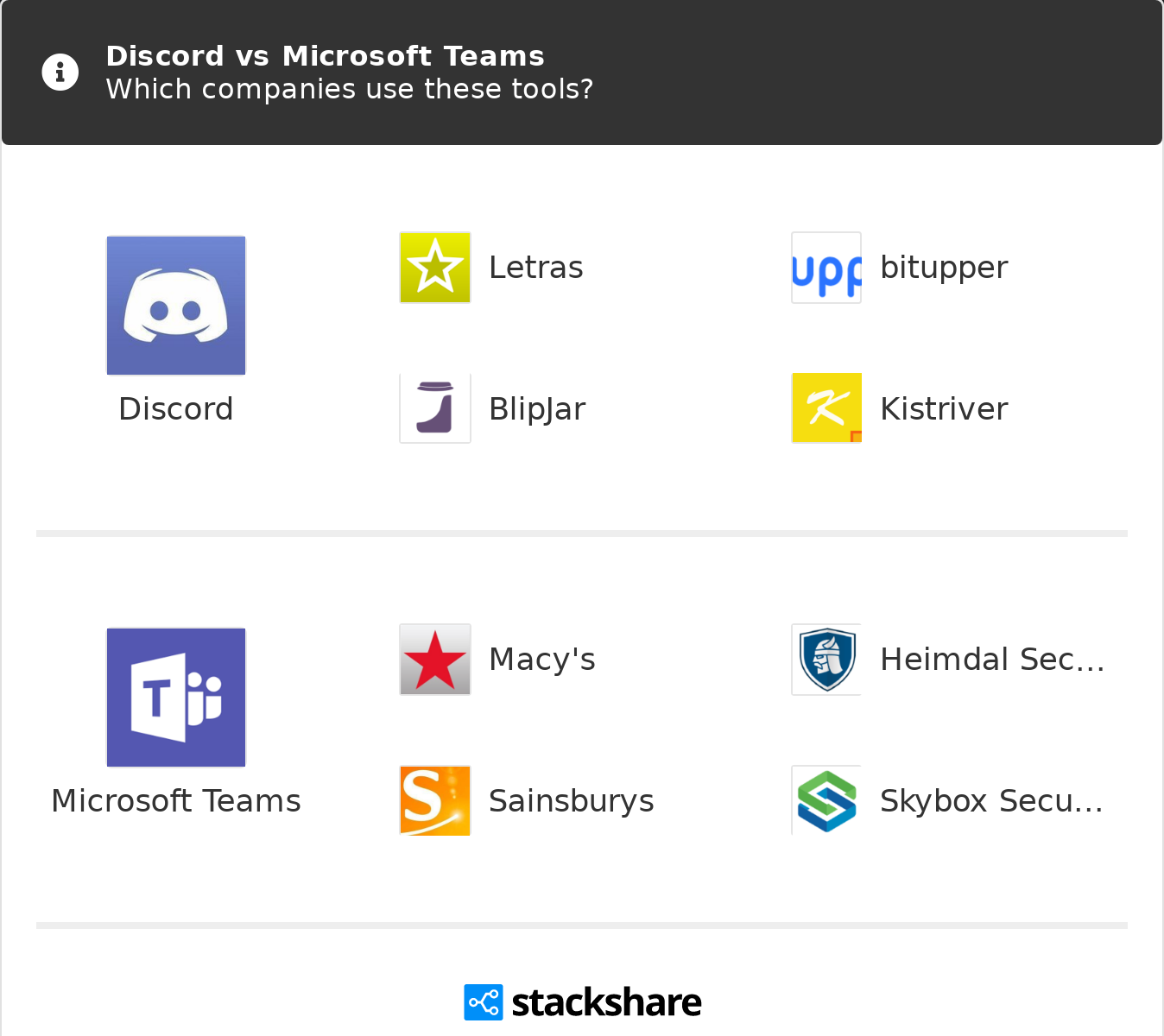Open the Letras company link
This screenshot has height=1036, width=1164.
coord(536,268)
